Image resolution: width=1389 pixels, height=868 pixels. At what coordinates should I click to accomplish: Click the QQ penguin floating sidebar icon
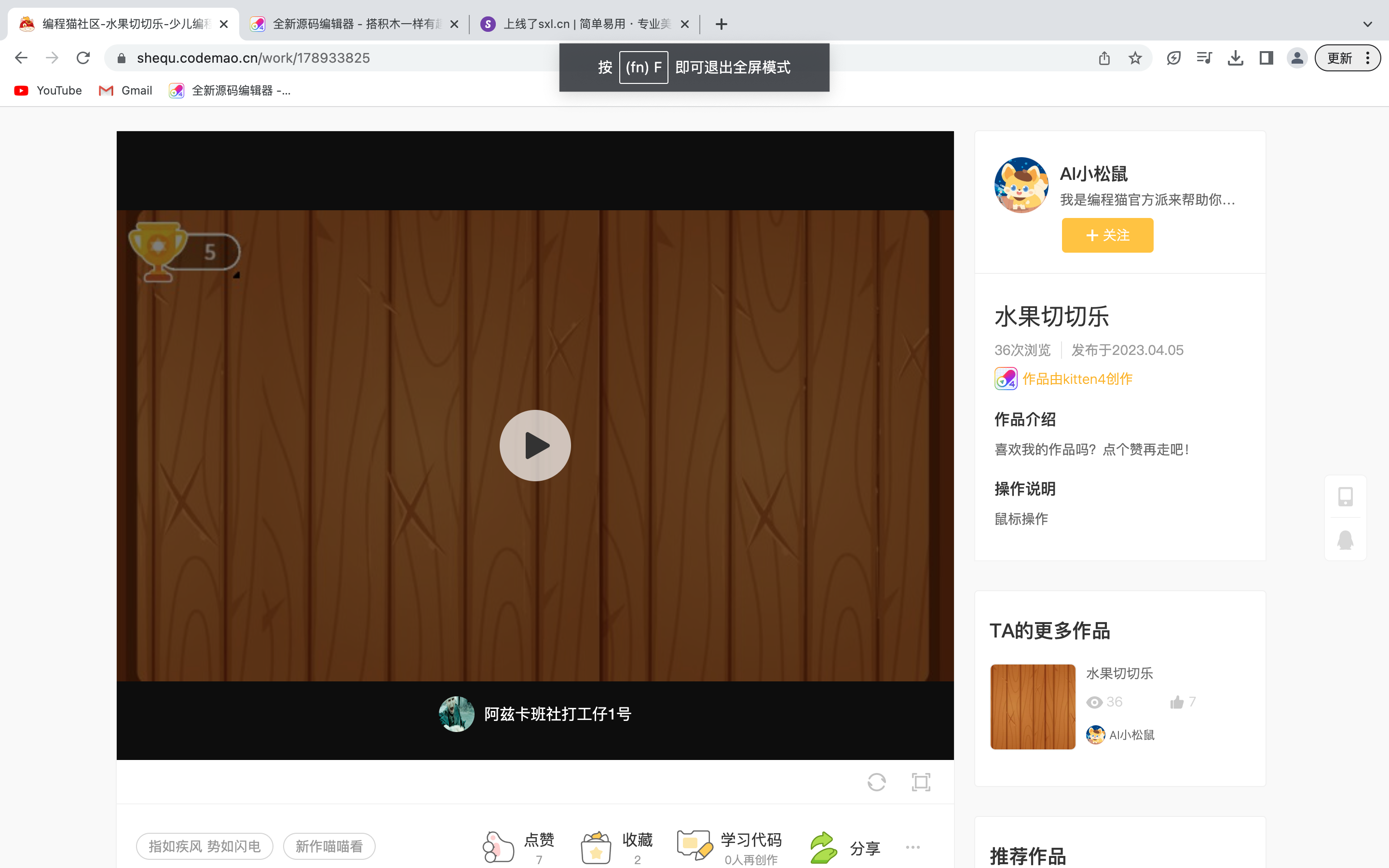pyautogui.click(x=1346, y=540)
